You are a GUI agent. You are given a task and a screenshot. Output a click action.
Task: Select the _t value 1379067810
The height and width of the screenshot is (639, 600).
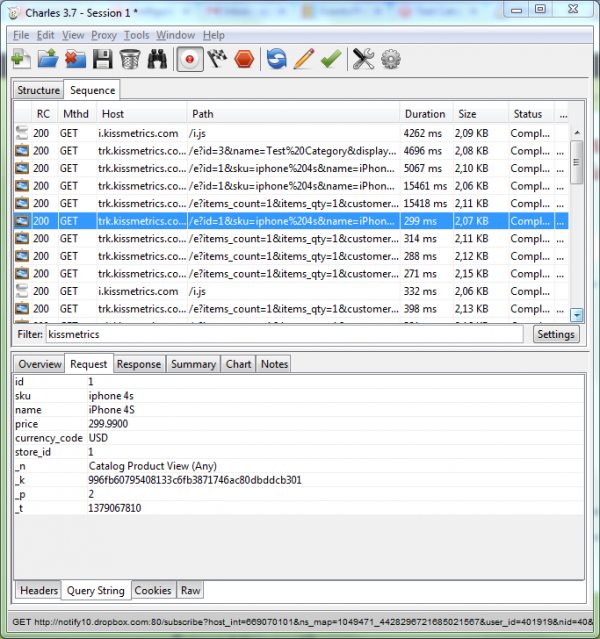coord(115,508)
